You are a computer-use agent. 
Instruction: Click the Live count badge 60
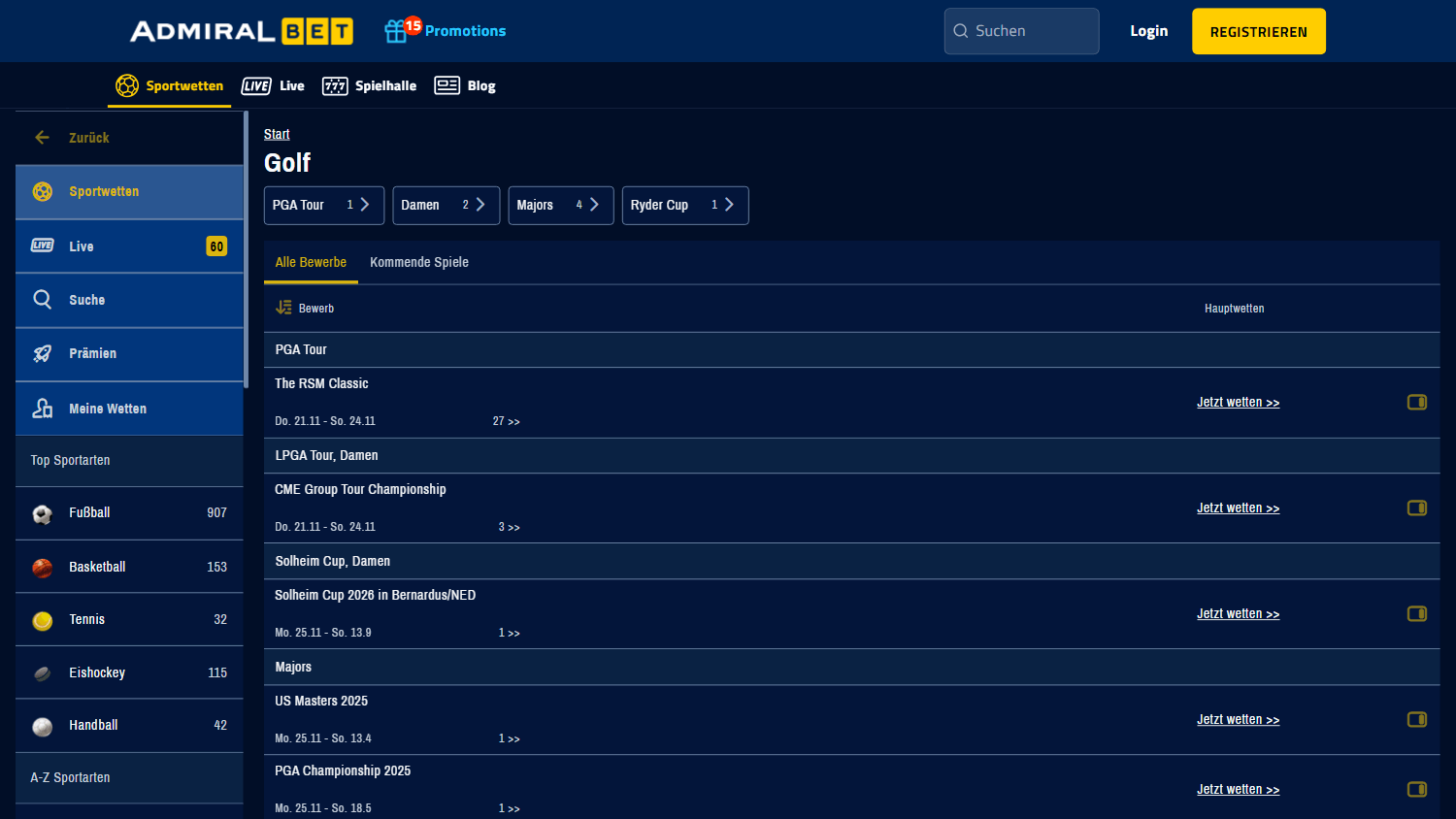point(216,246)
